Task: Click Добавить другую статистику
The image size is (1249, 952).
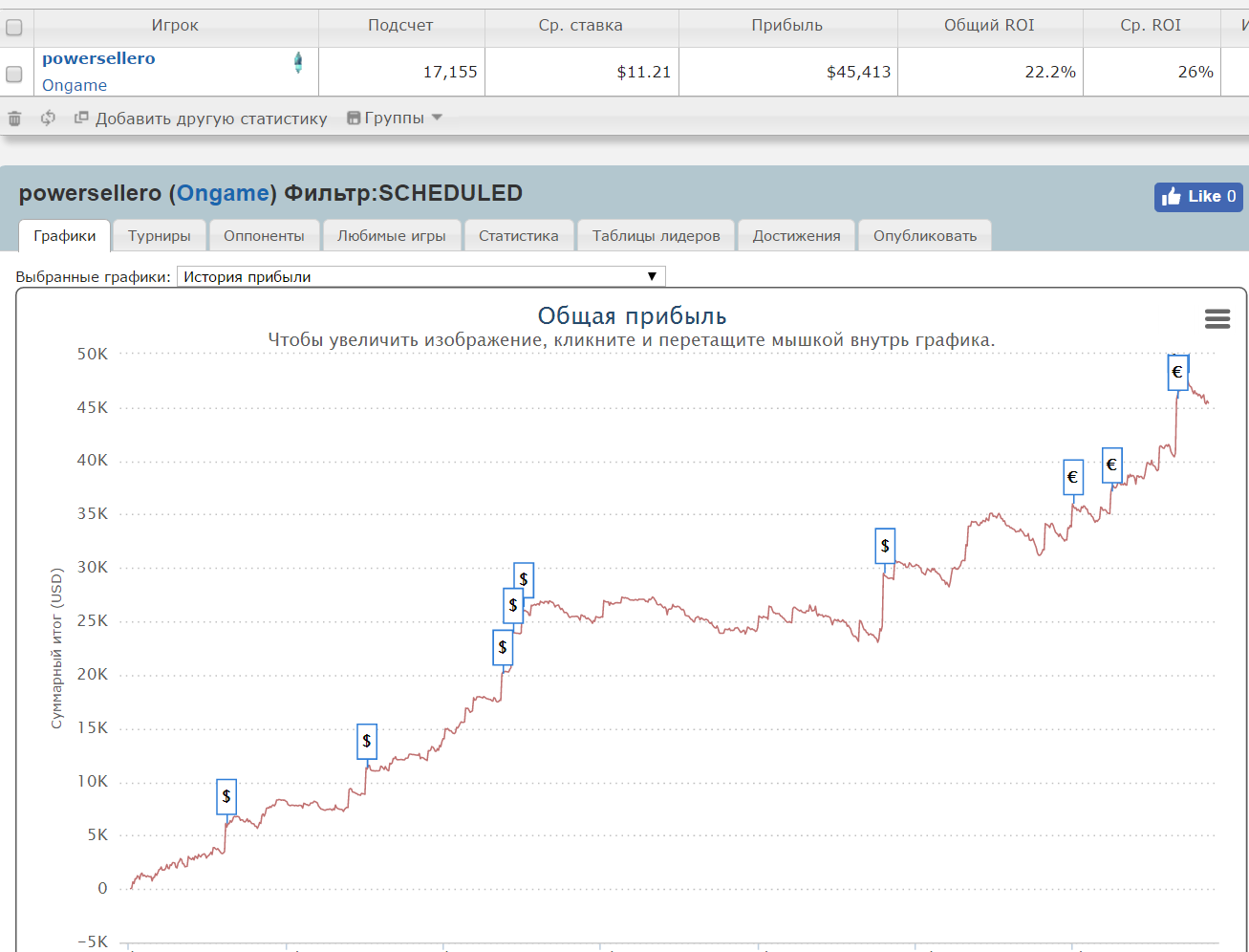Action: click(x=210, y=119)
